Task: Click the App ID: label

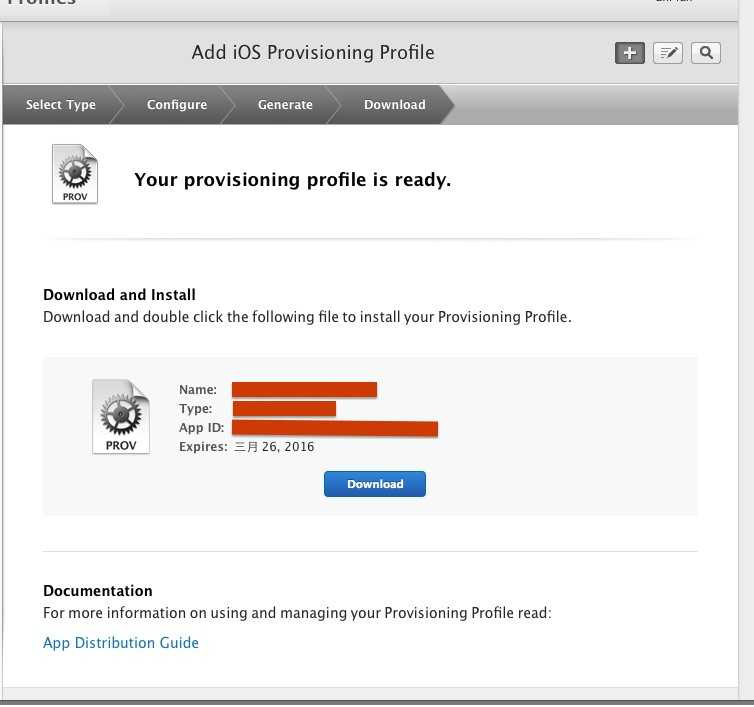Action: [x=201, y=428]
